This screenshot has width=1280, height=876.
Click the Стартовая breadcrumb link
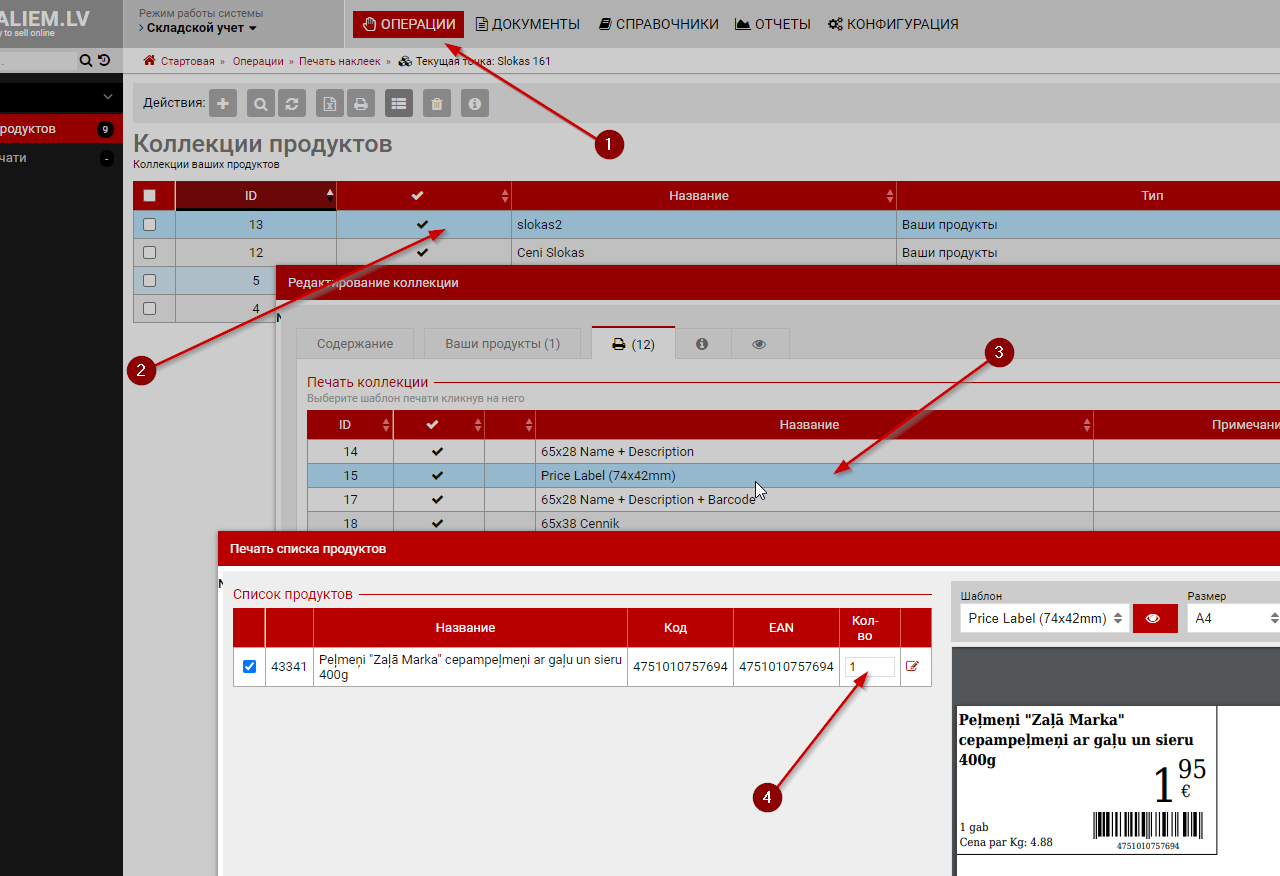click(x=187, y=61)
